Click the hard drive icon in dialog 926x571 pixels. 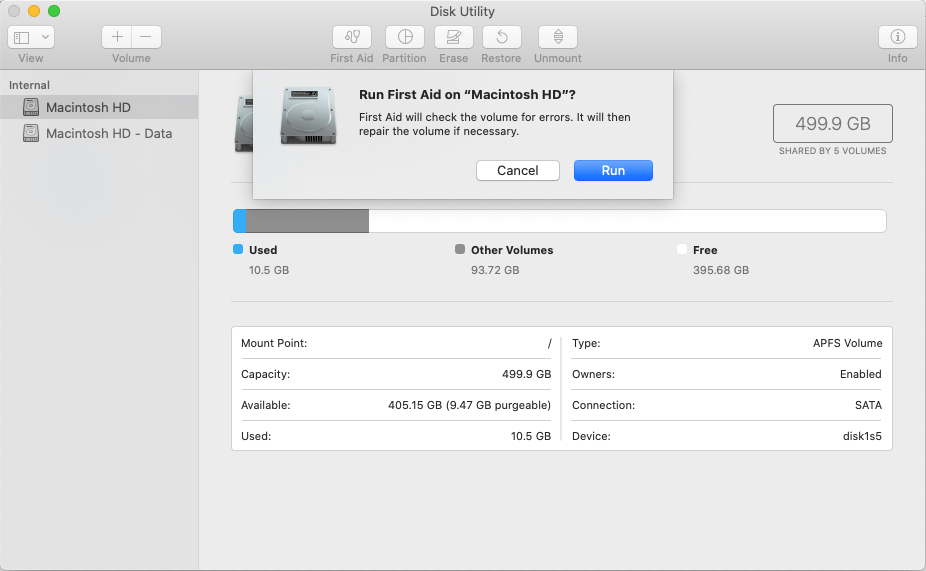coord(308,116)
